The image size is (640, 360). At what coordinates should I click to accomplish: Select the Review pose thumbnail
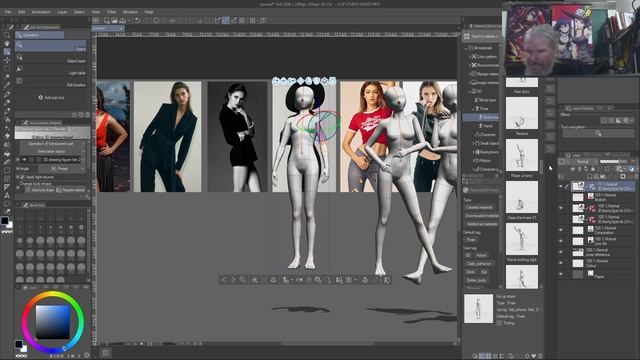point(522,113)
